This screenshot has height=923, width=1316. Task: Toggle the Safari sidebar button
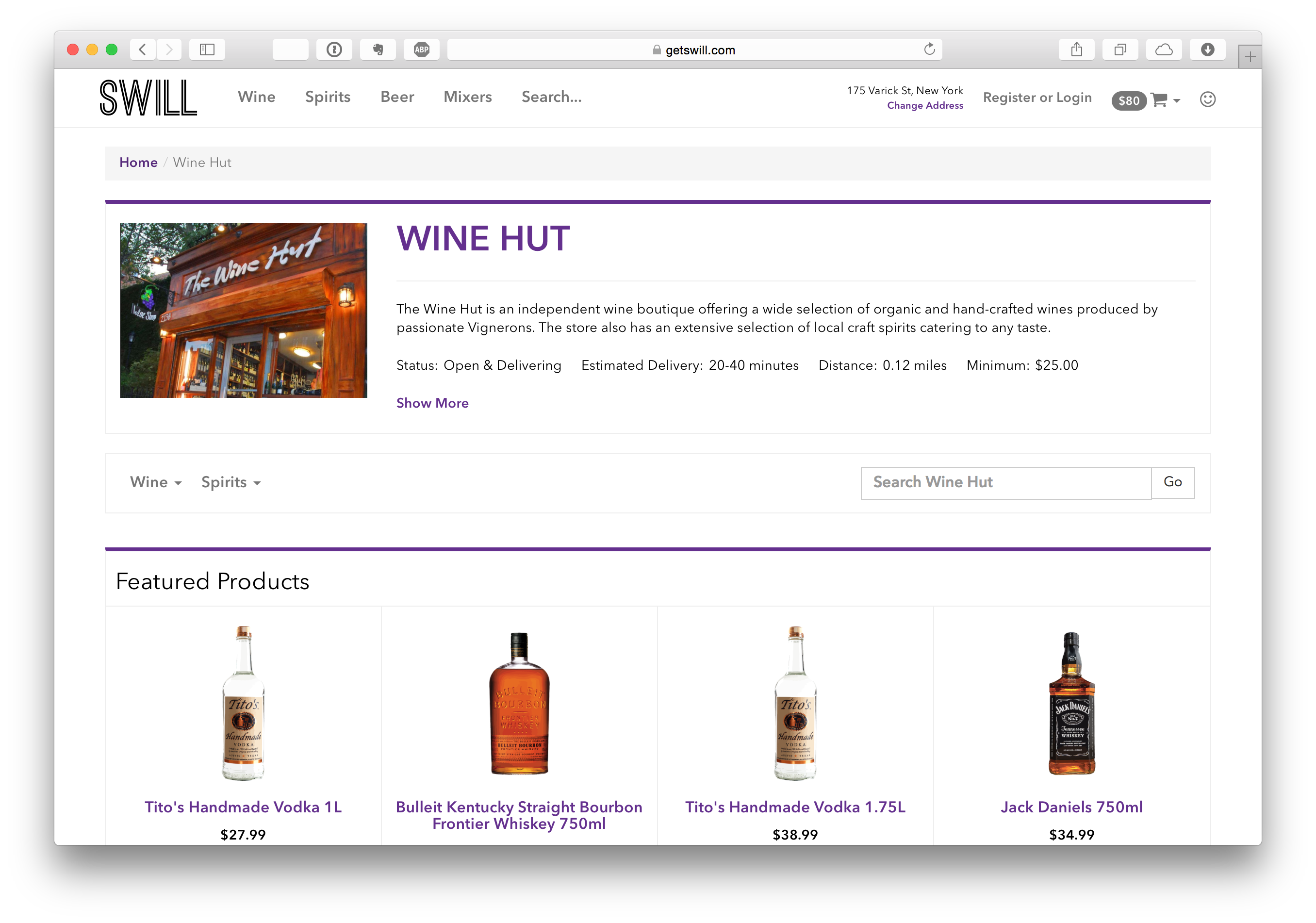(x=207, y=50)
